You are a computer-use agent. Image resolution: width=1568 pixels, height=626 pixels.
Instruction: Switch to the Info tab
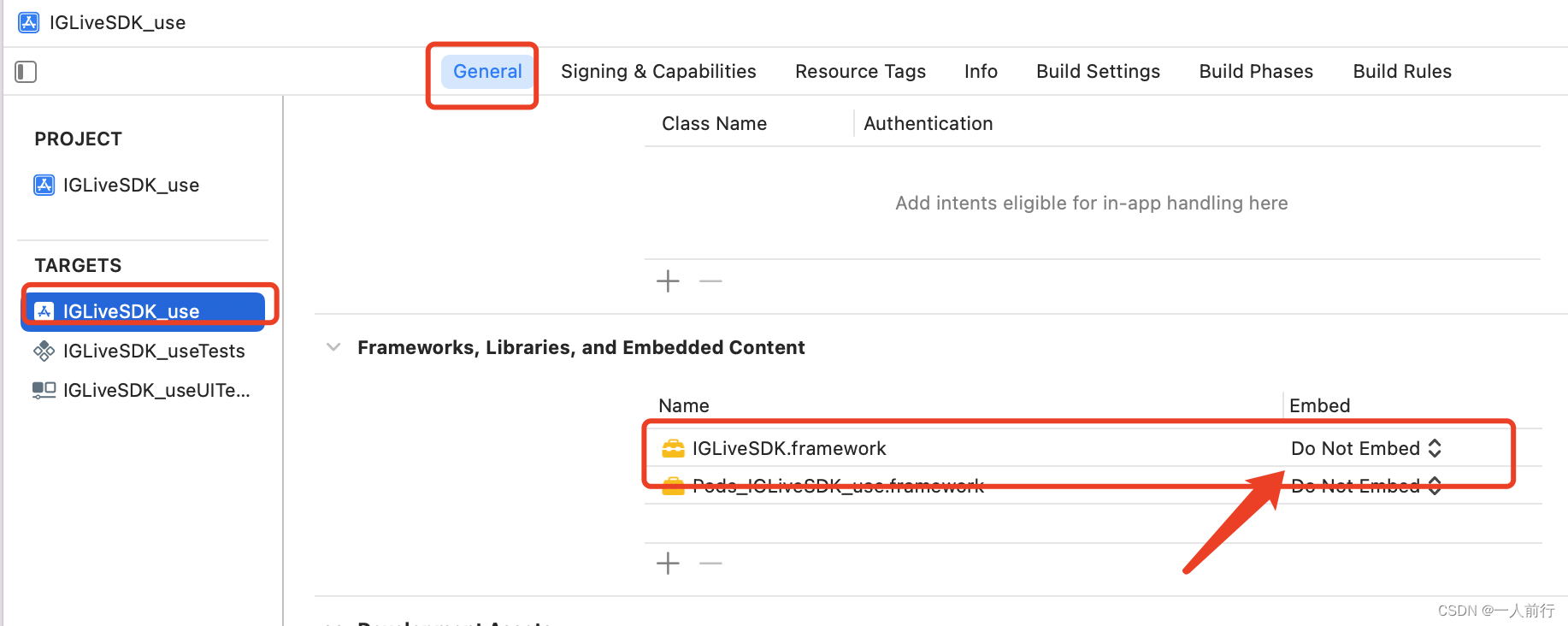point(981,72)
